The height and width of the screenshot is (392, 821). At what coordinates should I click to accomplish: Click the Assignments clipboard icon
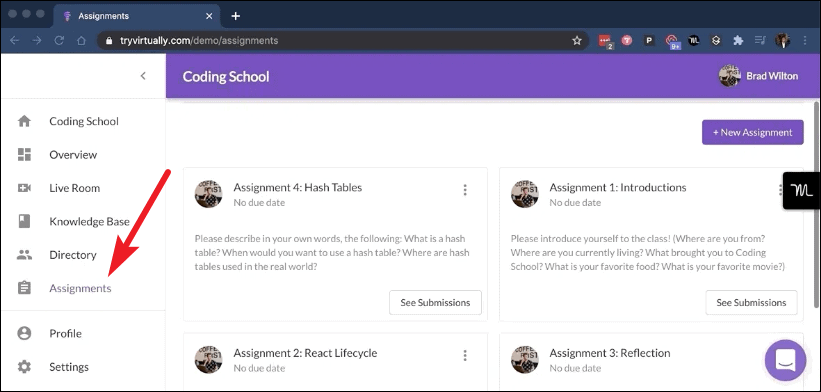pos(24,288)
